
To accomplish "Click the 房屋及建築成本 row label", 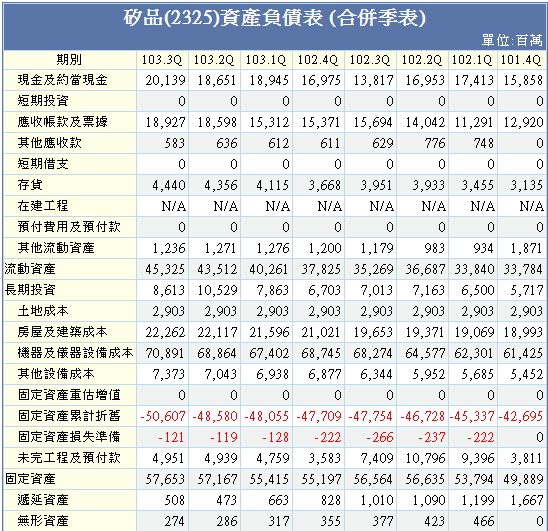I will 63,332.
